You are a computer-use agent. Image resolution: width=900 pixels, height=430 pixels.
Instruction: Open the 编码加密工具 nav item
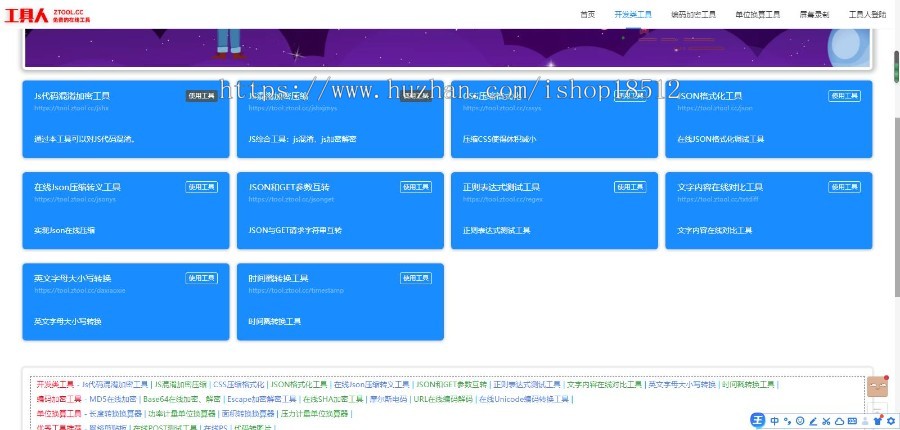[x=693, y=15]
